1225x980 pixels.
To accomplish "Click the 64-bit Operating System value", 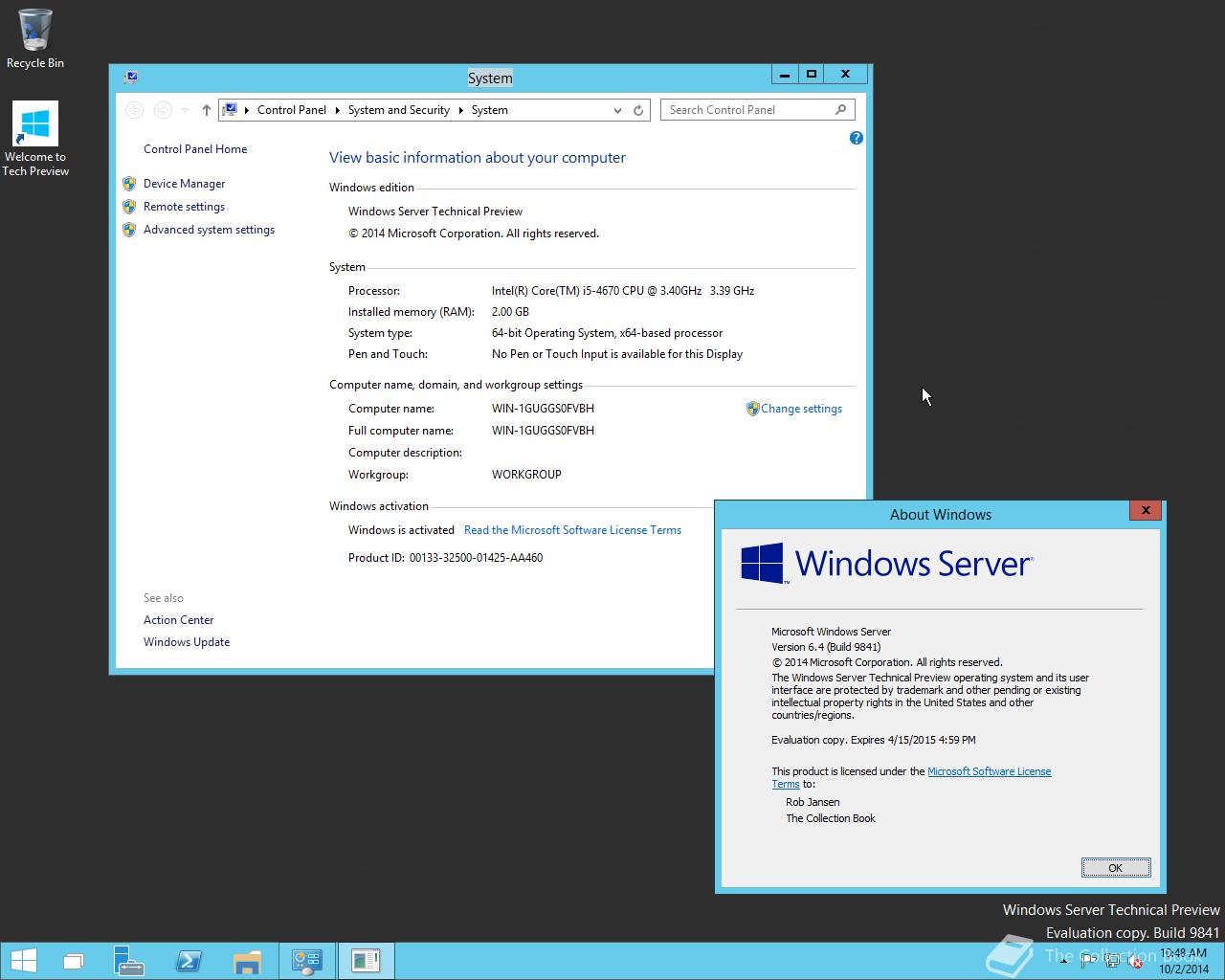I will tap(607, 333).
